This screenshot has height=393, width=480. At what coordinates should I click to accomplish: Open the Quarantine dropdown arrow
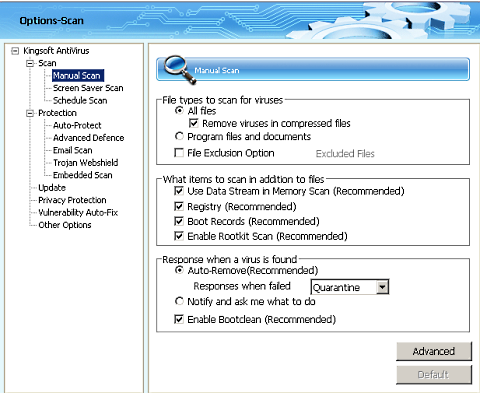[382, 287]
